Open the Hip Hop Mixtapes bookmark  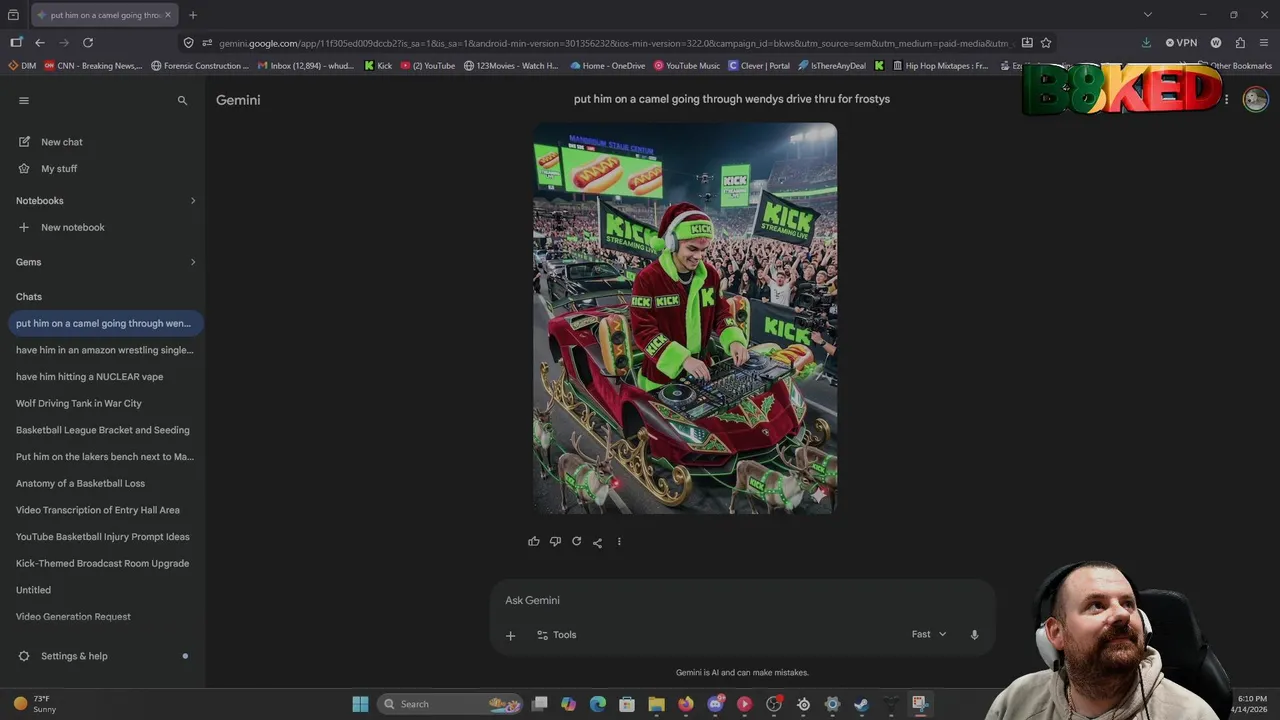pyautogui.click(x=940, y=66)
